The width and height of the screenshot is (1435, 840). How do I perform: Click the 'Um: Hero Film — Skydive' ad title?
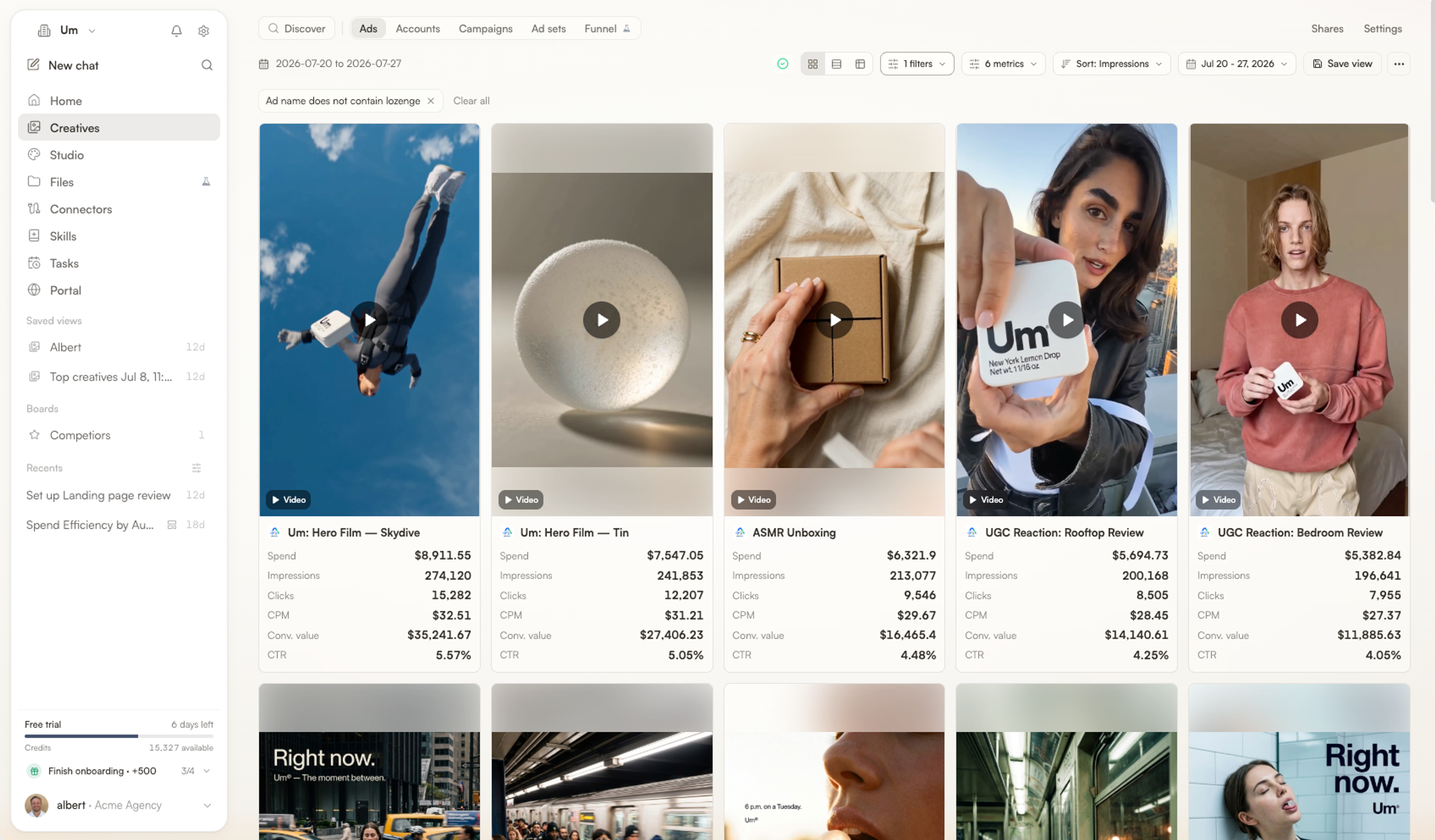click(354, 532)
